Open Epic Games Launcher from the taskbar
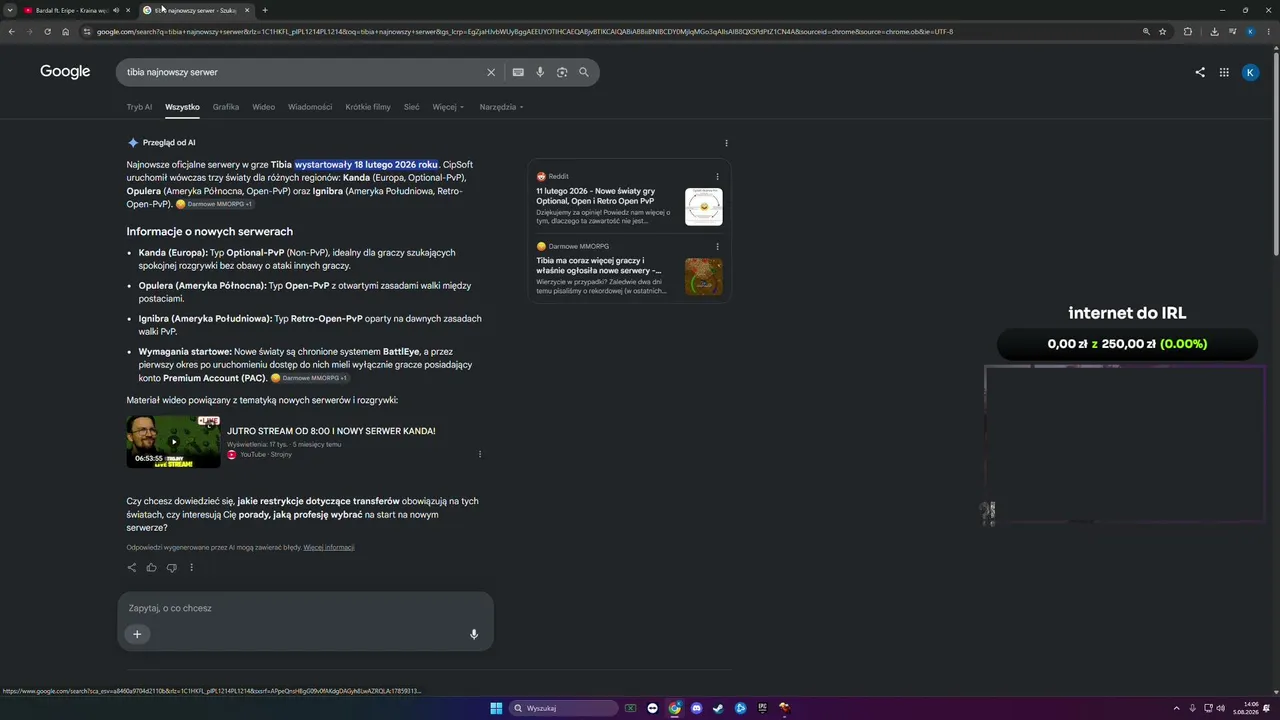Viewport: 1280px width, 720px height. tap(763, 708)
